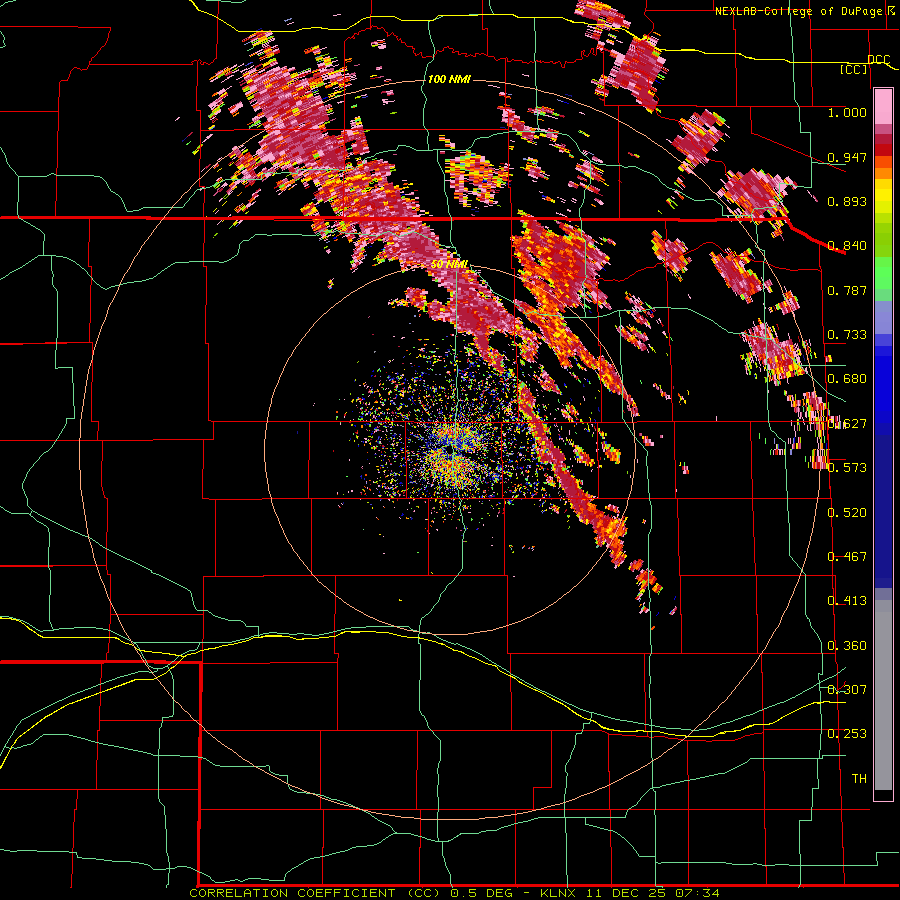Click the 0.520 legend value
900x900 pixels.
tap(847, 513)
